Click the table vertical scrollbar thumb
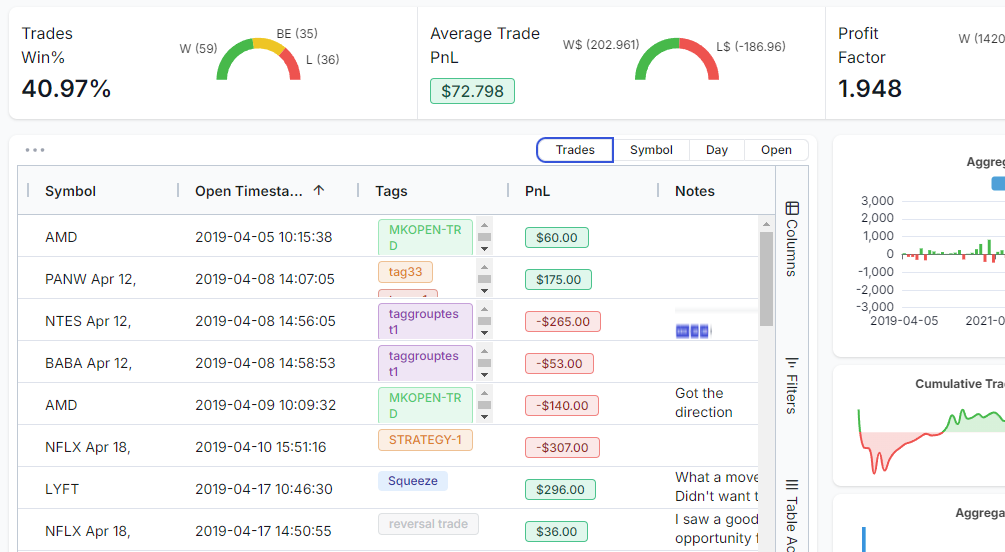Viewport: 1005px width, 552px height. click(766, 278)
